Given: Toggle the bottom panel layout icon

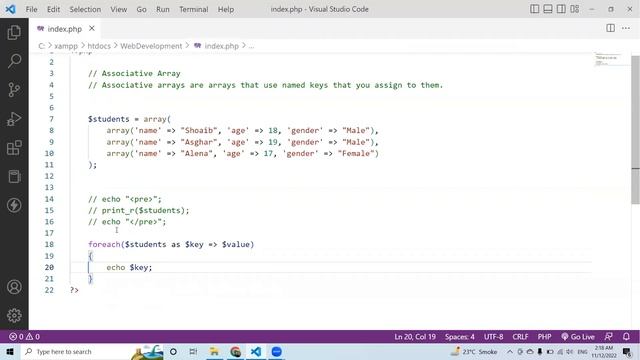Looking at the screenshot, I should [x=548, y=9].
